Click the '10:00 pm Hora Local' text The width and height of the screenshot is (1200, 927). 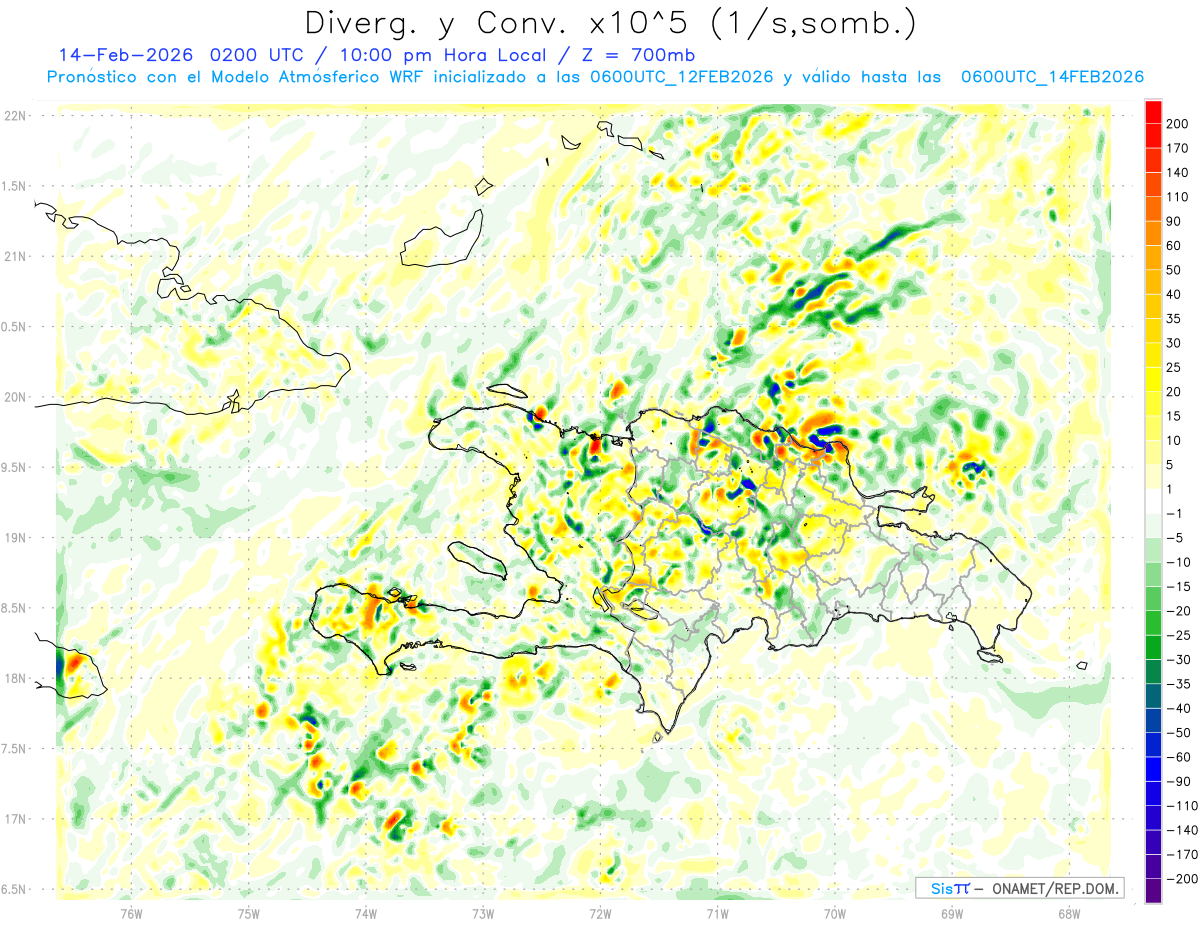443,55
